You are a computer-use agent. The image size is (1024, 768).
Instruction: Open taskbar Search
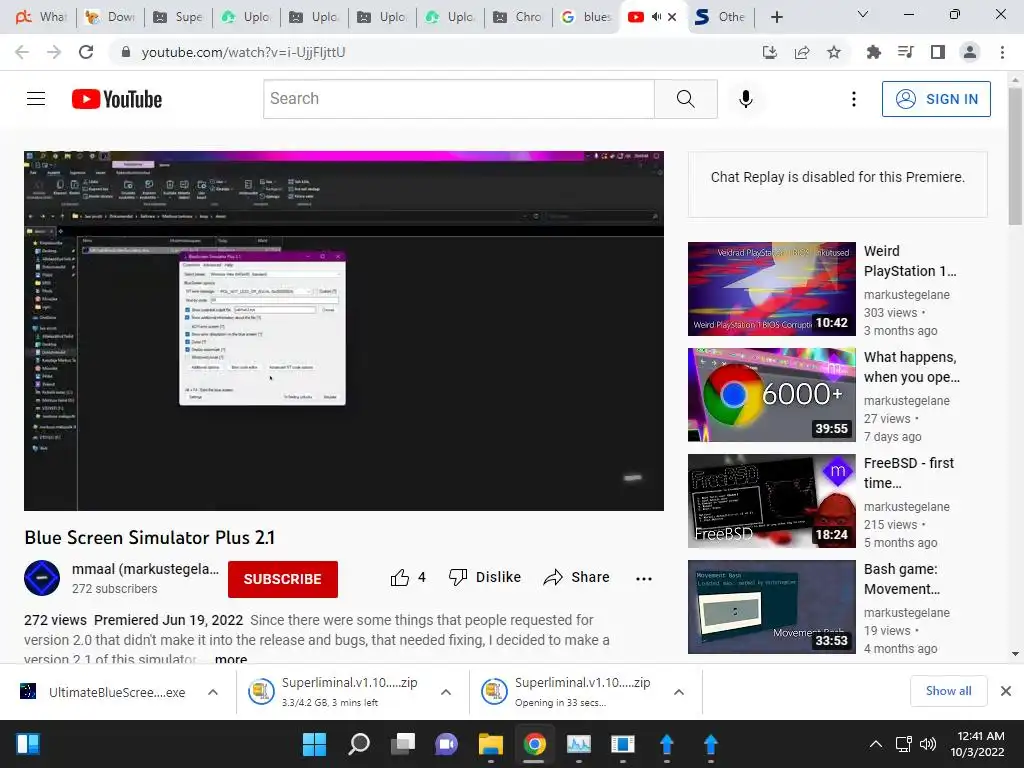tap(359, 744)
